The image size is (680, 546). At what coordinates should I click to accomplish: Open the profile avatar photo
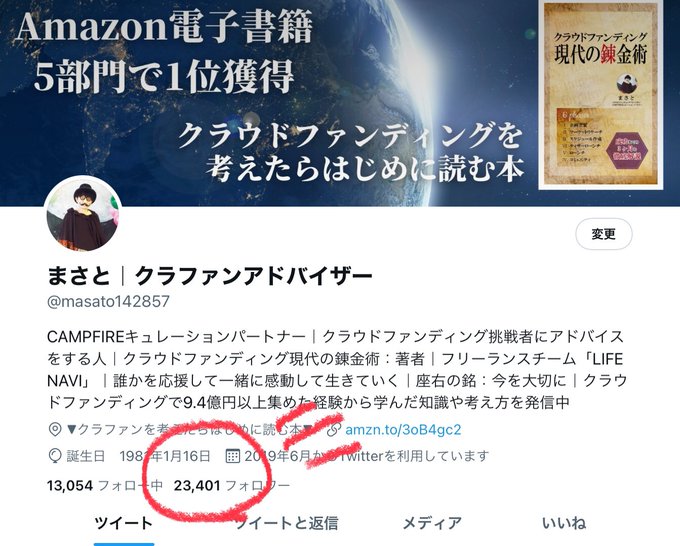[83, 214]
